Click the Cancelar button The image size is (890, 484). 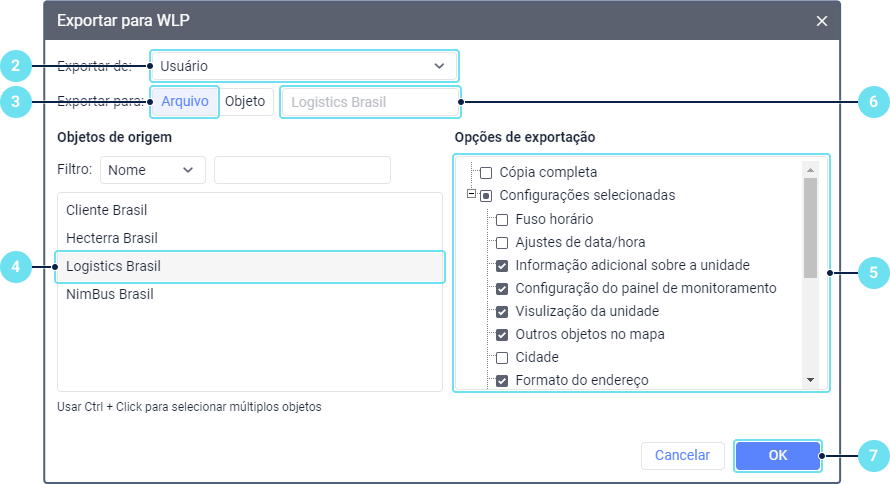coord(683,456)
